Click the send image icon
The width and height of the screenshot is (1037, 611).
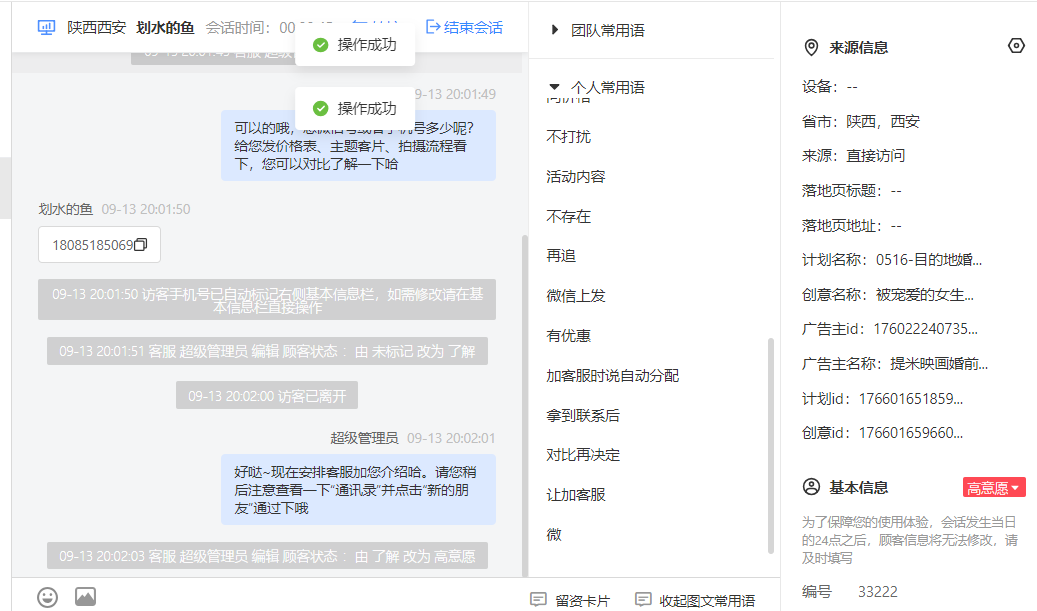(85, 596)
